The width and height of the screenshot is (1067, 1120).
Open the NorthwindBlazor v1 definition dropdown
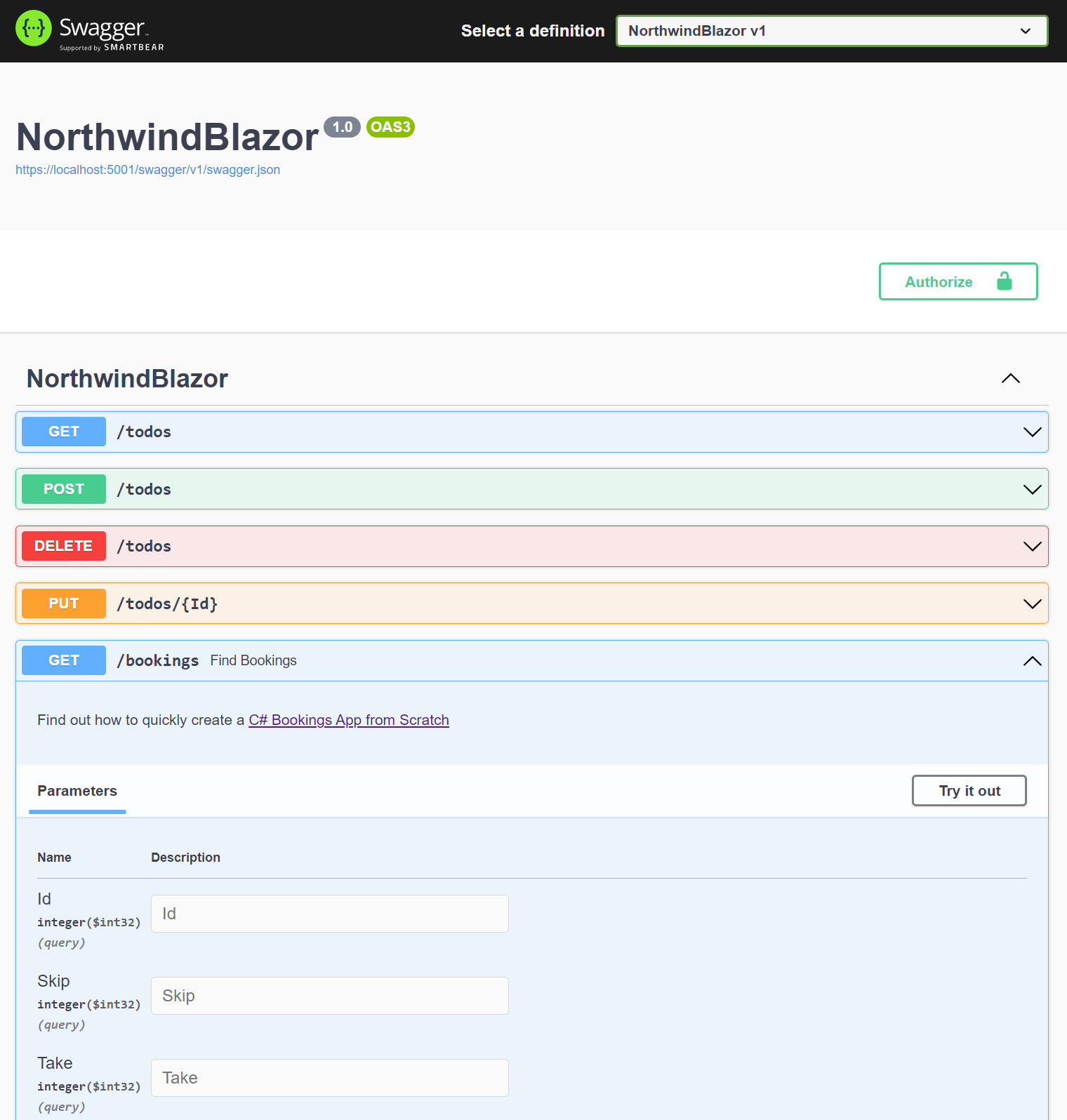pyautogui.click(x=832, y=31)
